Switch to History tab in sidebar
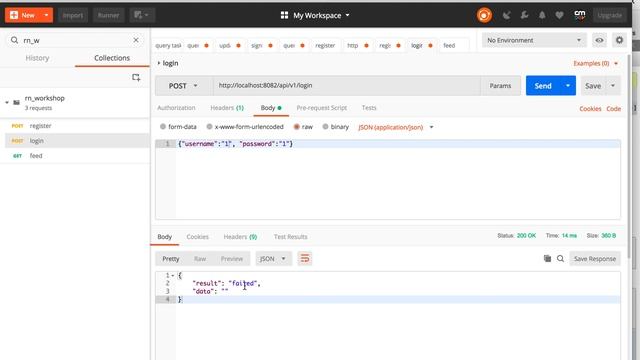 tap(37, 58)
